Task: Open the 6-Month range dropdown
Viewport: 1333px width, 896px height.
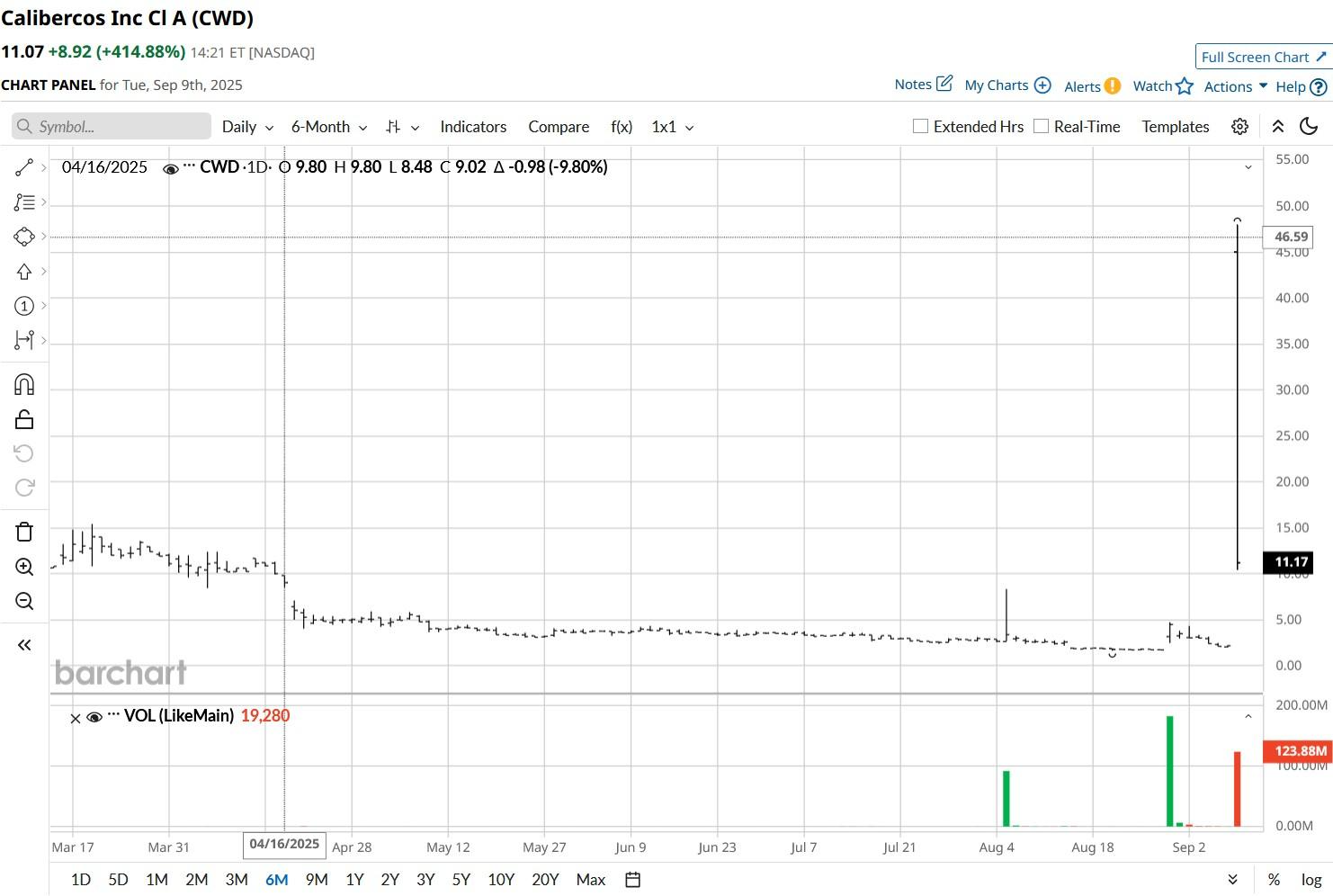Action: pyautogui.click(x=329, y=127)
